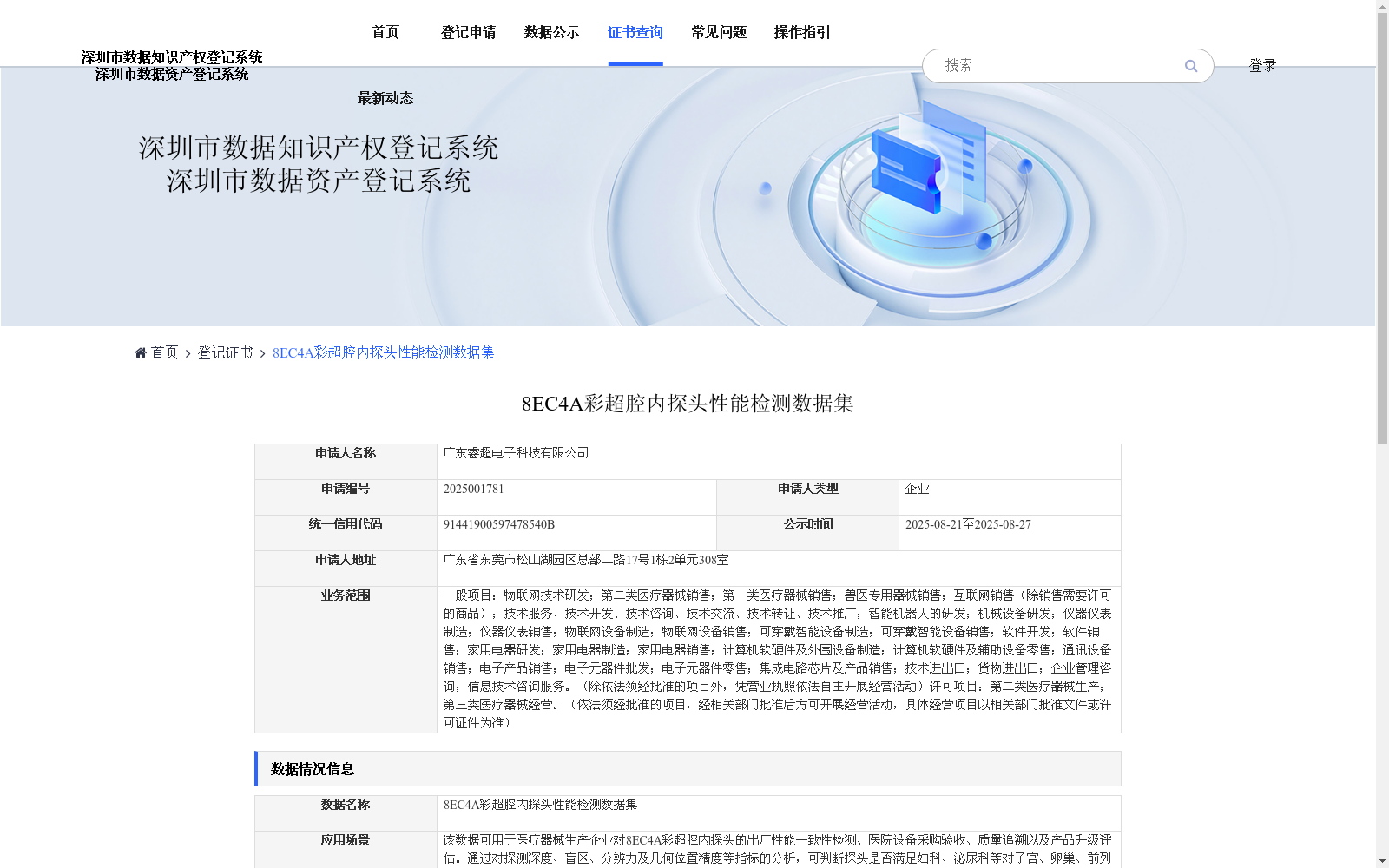Open the 登记申请 navigation item
Image resolution: width=1389 pixels, height=868 pixels.
pyautogui.click(x=469, y=33)
